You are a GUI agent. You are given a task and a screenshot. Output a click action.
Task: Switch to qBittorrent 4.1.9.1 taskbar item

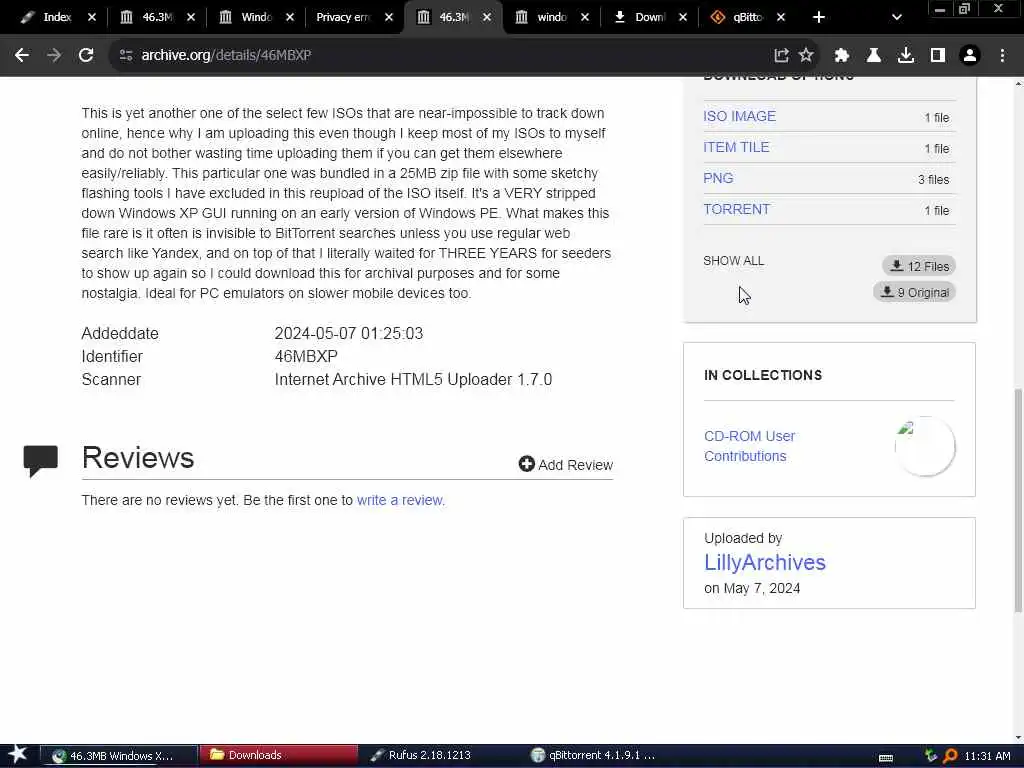pos(599,756)
